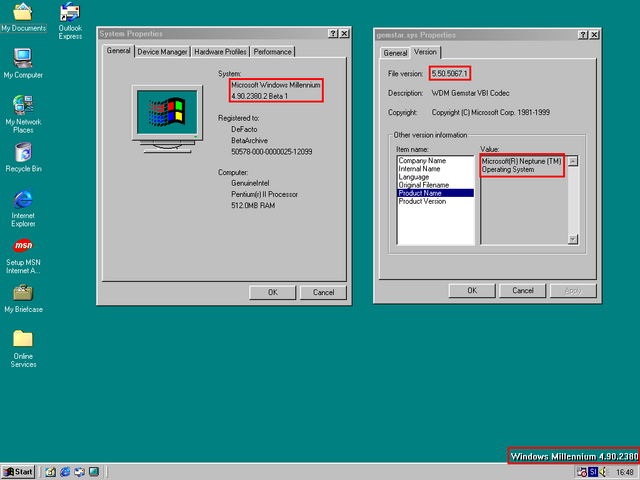Click the Pentium(r) II Processor text
Screen dimensions: 640x480
(264, 194)
